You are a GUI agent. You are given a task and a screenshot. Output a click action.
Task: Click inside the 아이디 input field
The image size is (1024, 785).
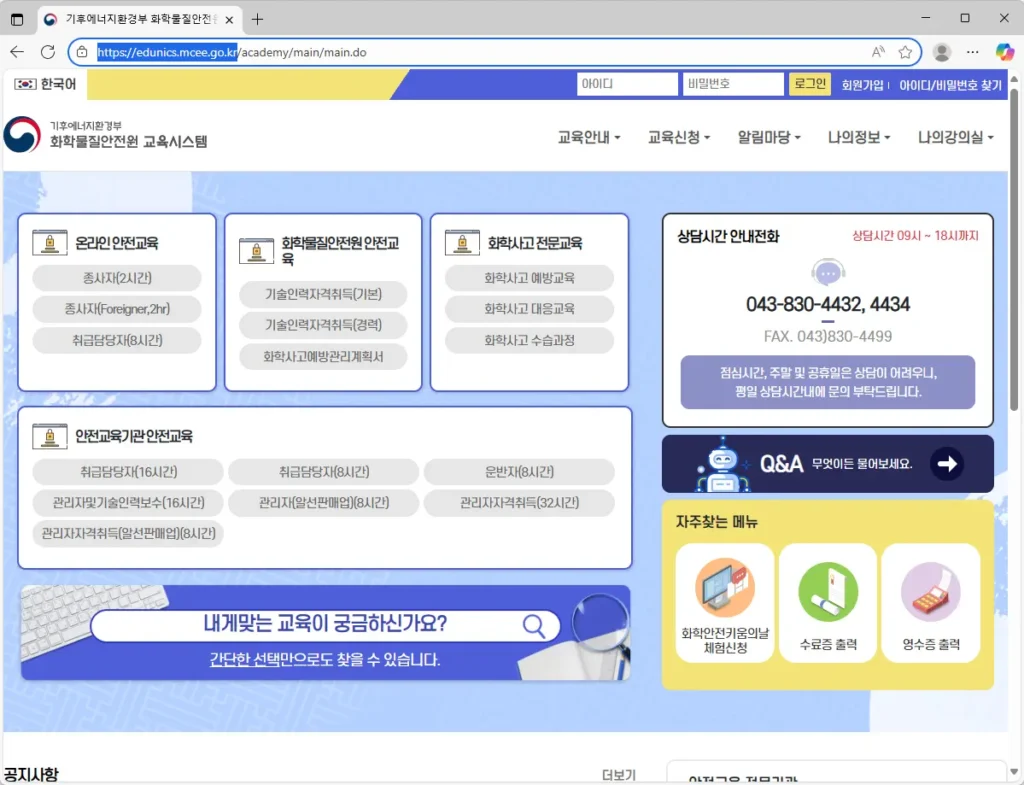click(x=627, y=84)
